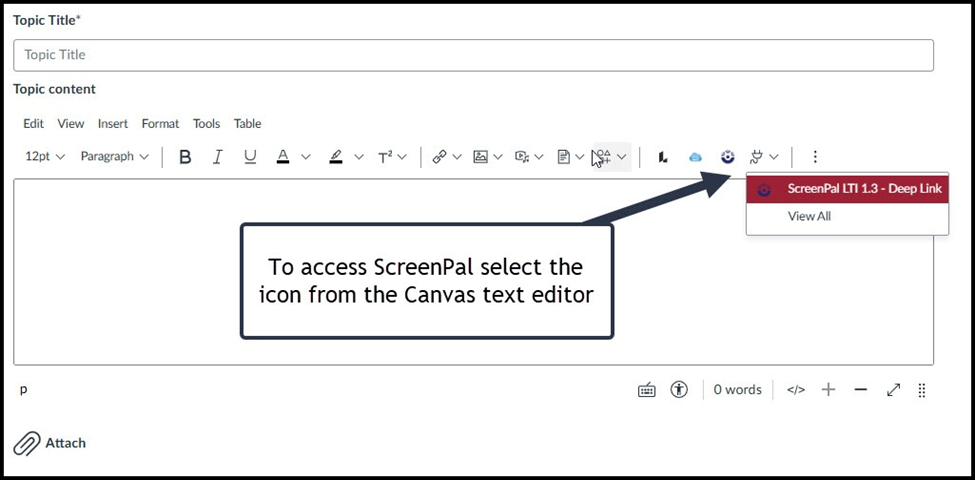
Task: Toggle underline formatting
Action: click(x=250, y=157)
